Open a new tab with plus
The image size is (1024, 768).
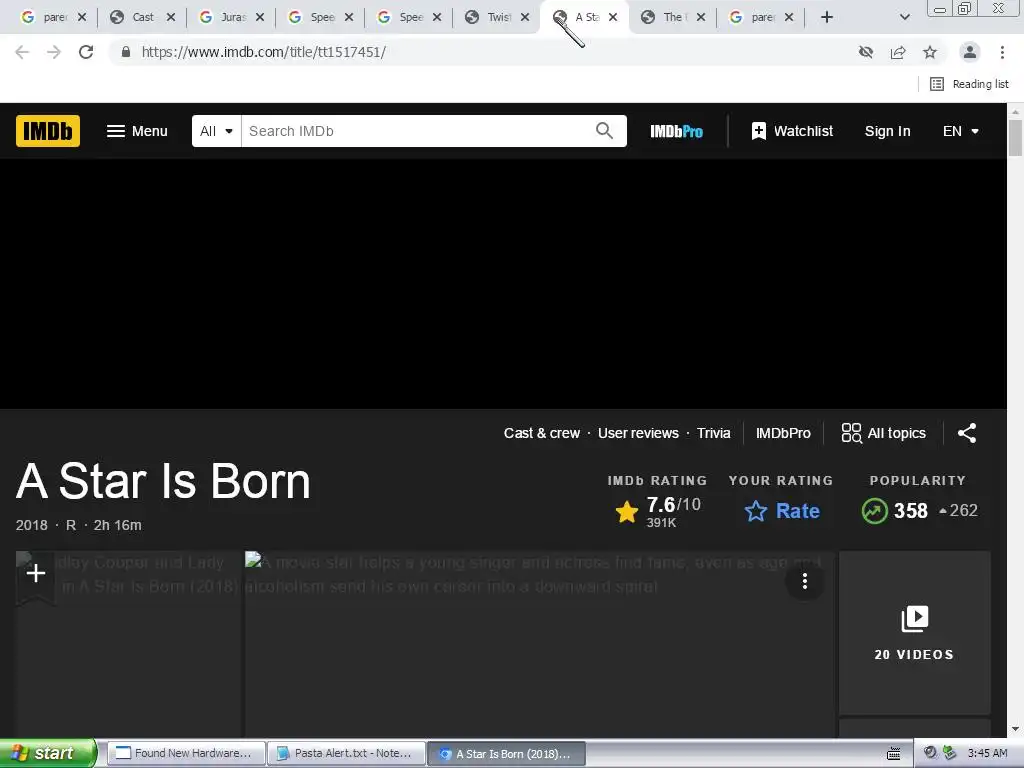[x=827, y=17]
